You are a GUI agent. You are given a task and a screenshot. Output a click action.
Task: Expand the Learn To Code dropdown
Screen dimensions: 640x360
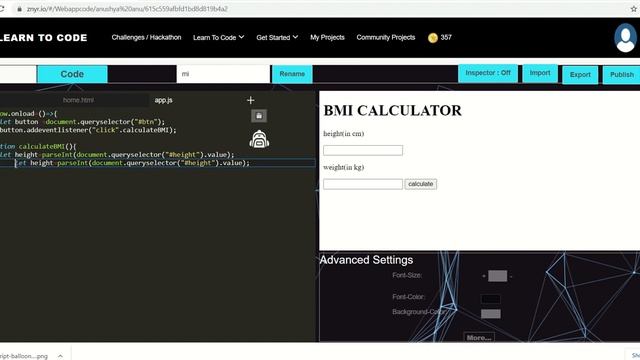[218, 38]
